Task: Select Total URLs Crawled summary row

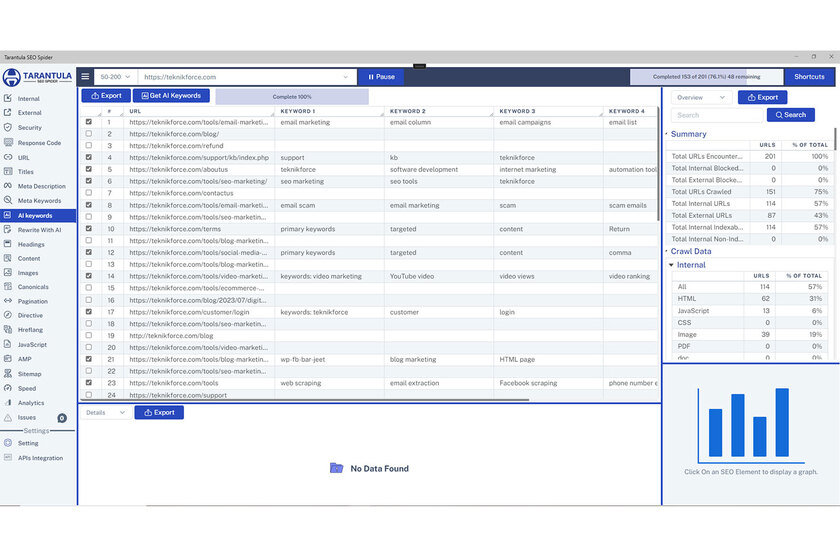Action: (x=750, y=192)
